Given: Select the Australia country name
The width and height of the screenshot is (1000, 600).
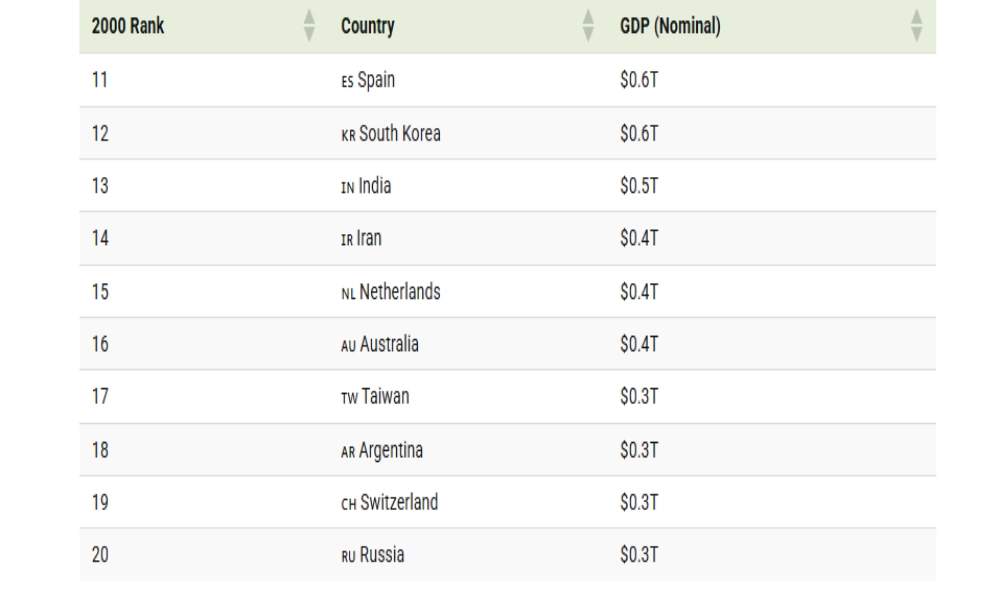Looking at the screenshot, I should 388,346.
